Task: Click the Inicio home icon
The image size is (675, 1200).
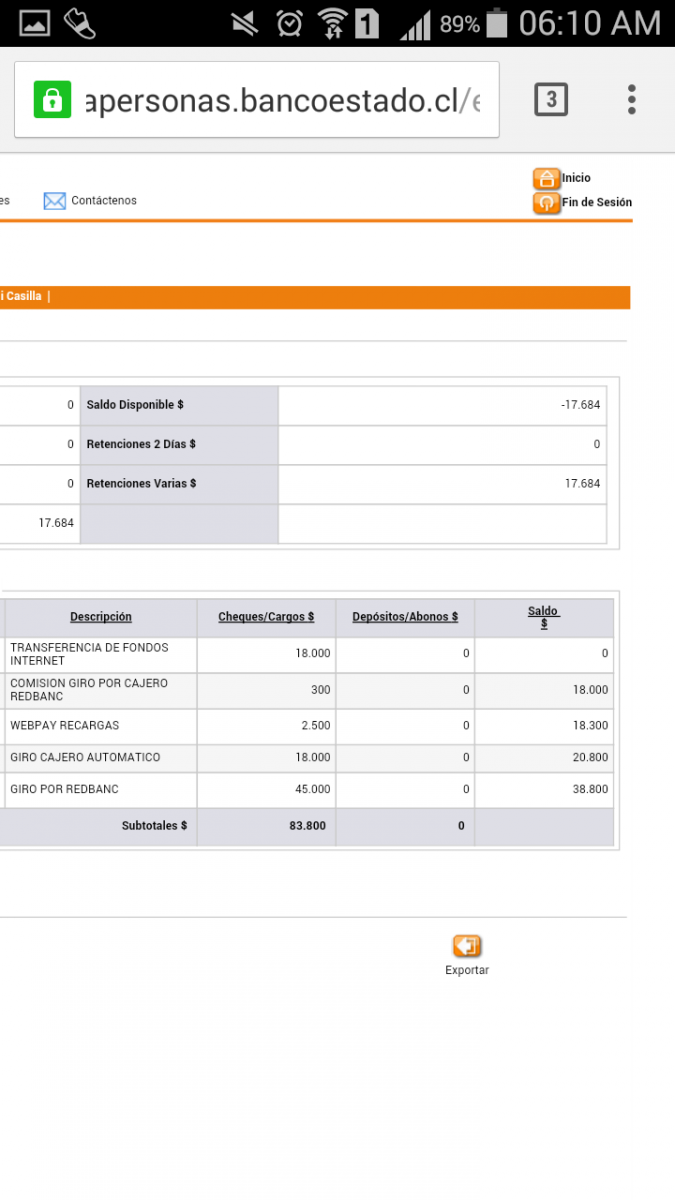Action: tap(546, 179)
